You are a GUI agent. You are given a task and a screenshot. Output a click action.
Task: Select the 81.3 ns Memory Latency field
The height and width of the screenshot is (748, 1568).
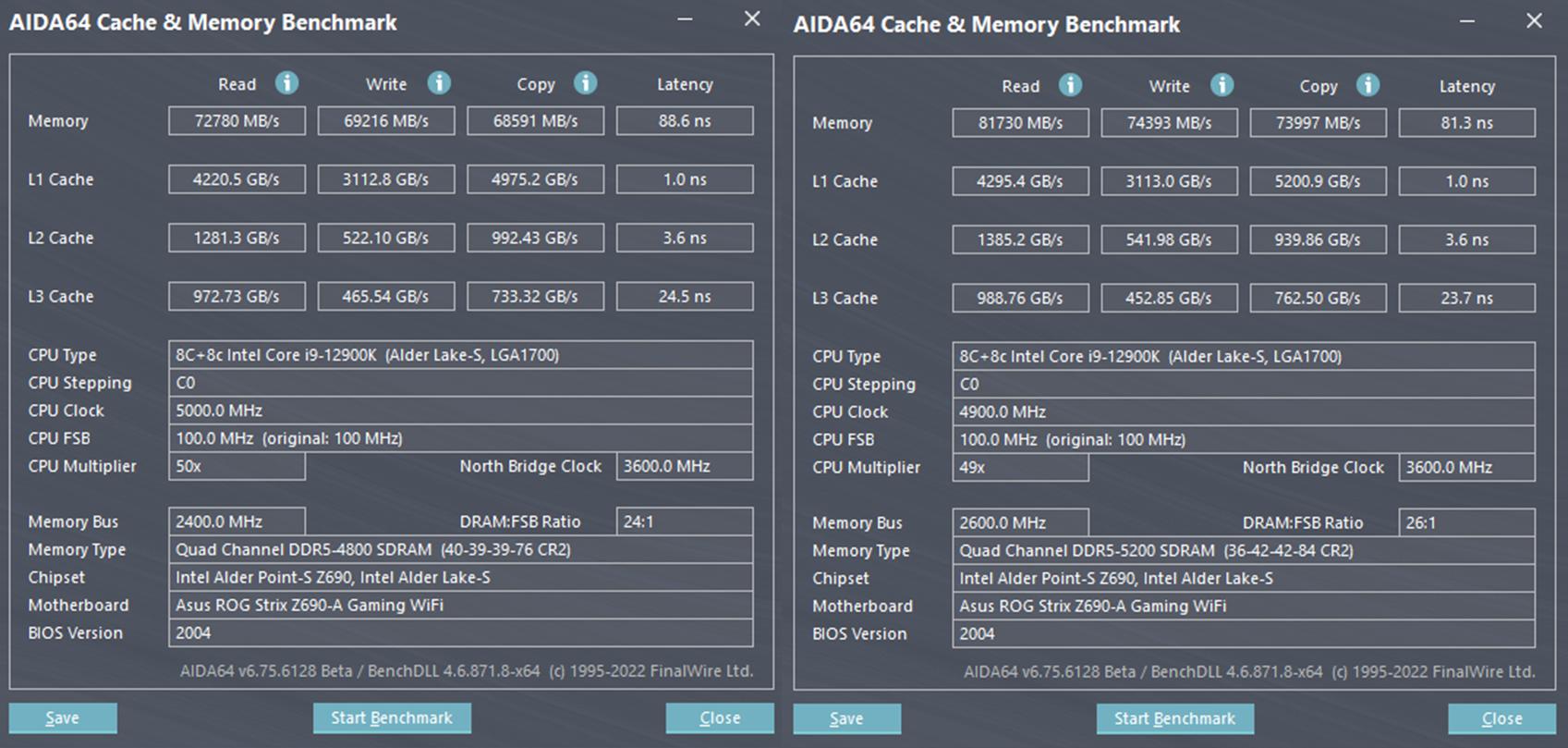click(x=1466, y=123)
